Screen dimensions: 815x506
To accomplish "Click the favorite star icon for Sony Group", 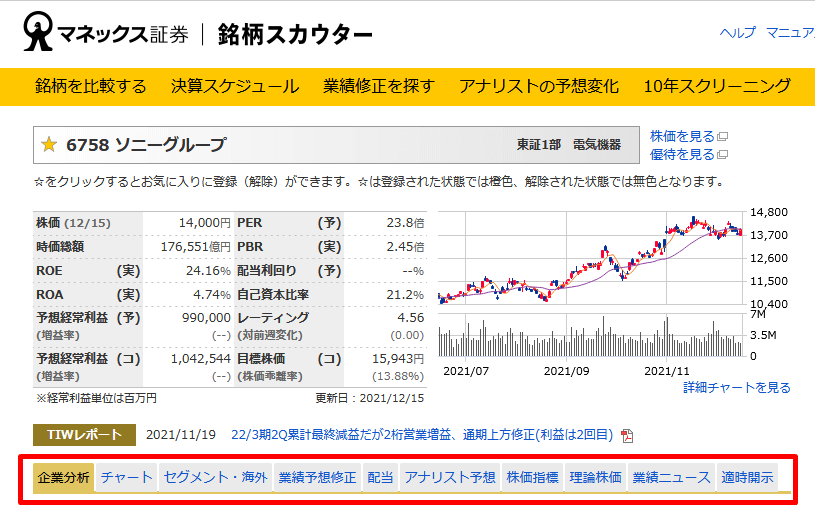I will (x=48, y=145).
